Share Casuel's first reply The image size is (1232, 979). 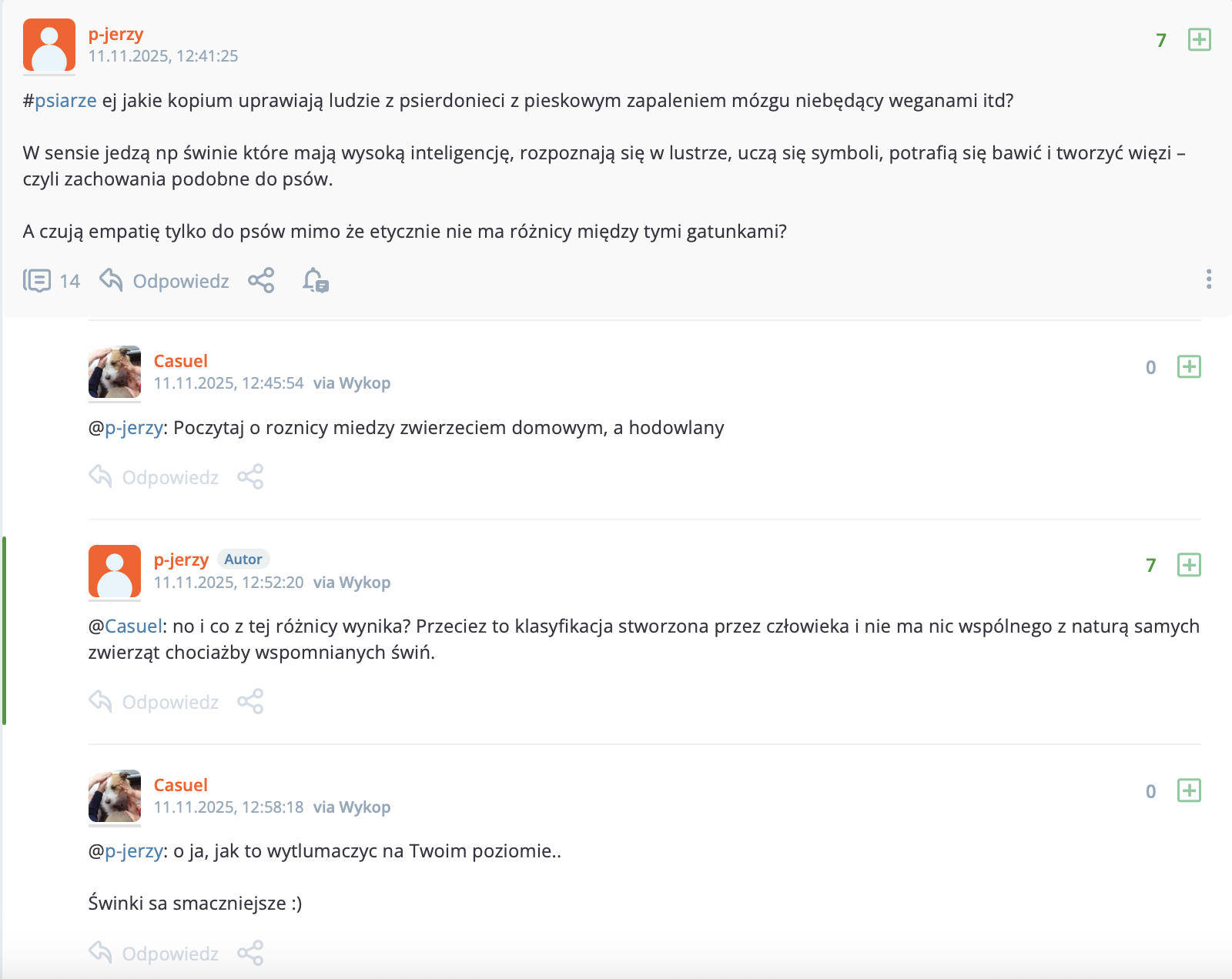click(x=250, y=477)
